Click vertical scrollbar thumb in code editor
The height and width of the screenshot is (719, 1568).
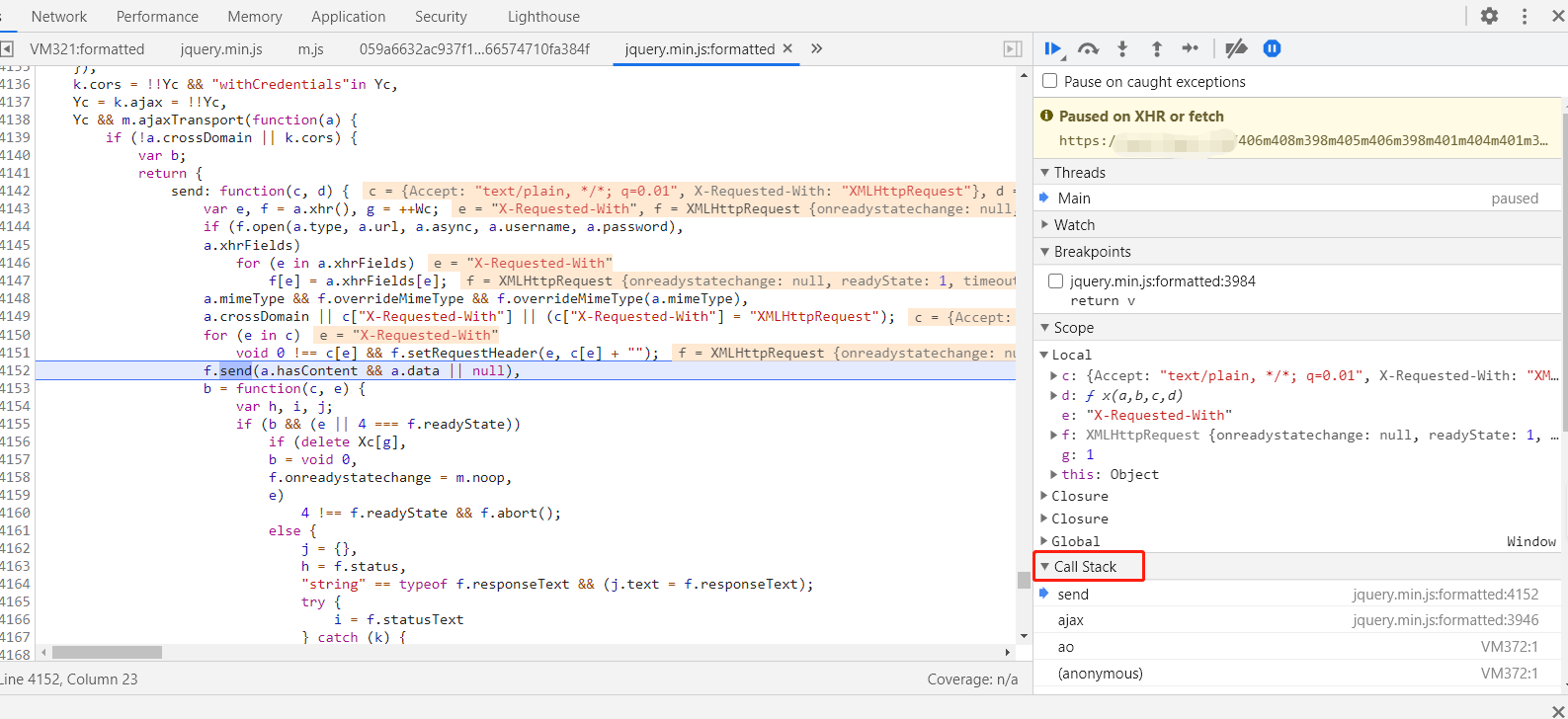pyautogui.click(x=1024, y=580)
